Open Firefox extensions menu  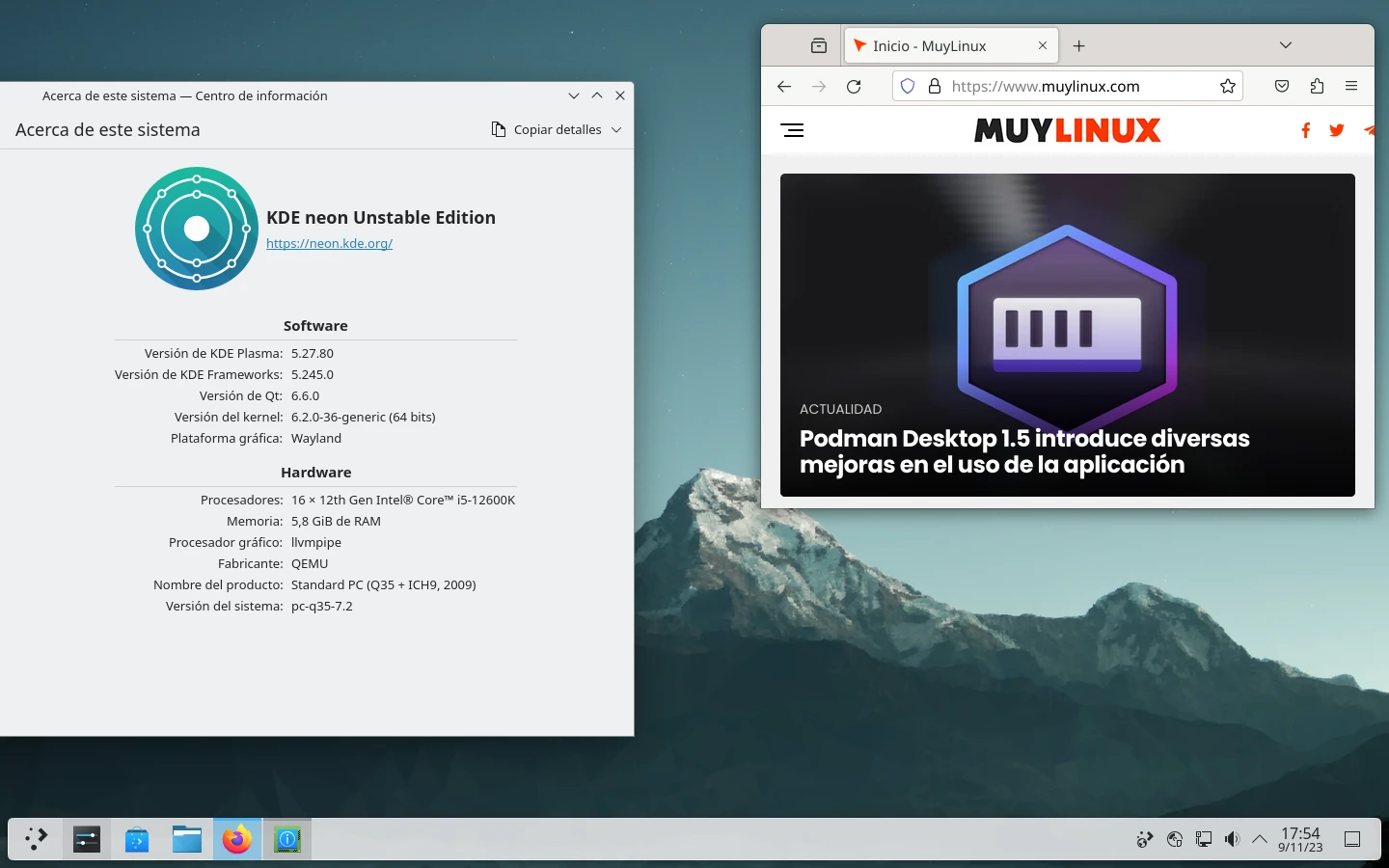[1317, 86]
